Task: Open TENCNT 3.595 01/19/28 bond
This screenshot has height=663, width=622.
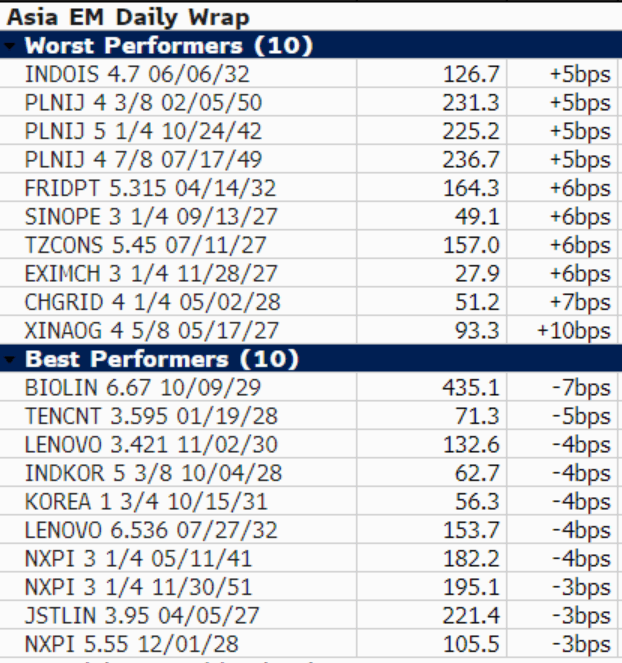Action: [150, 417]
